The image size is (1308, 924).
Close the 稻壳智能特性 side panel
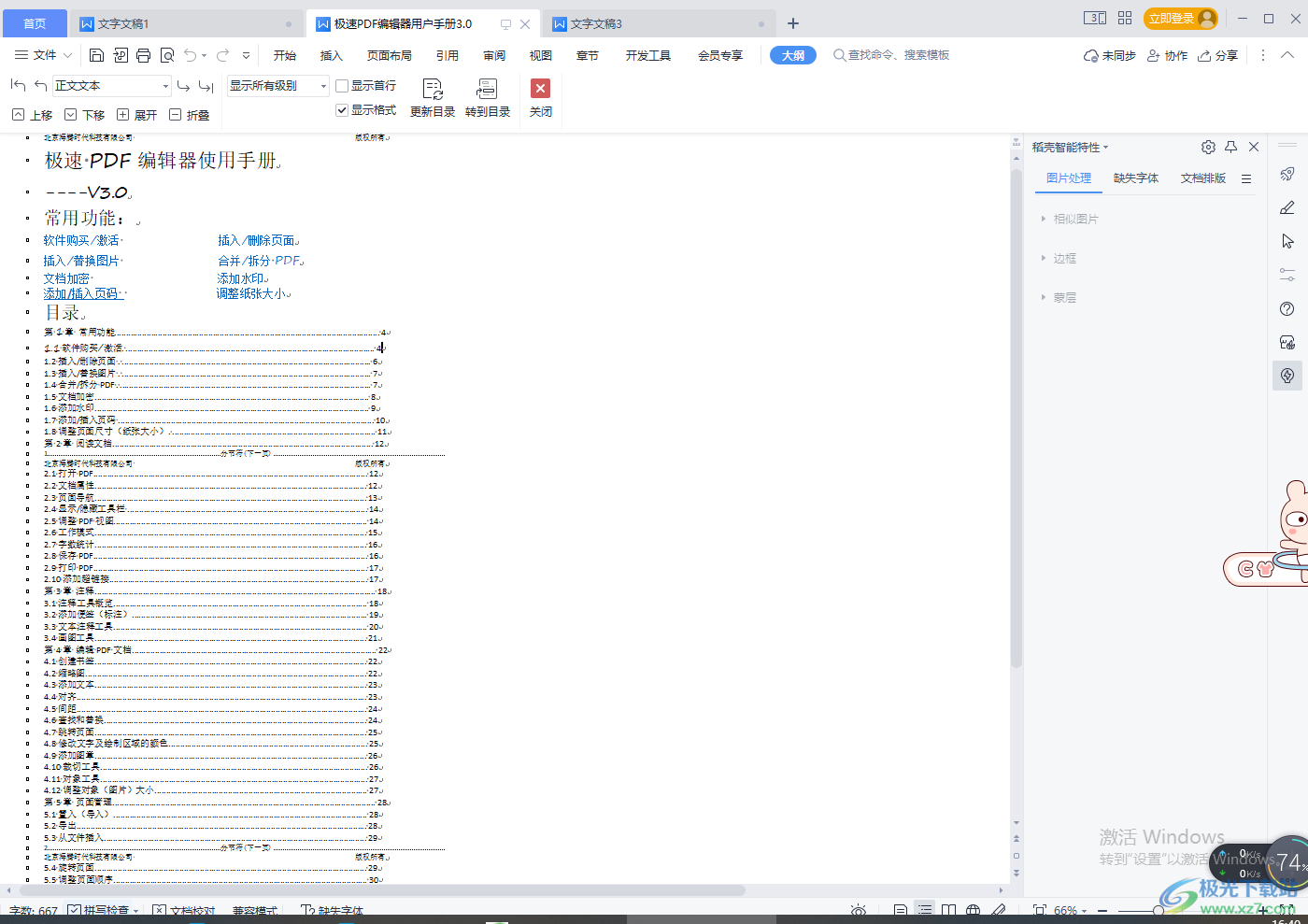(1254, 147)
